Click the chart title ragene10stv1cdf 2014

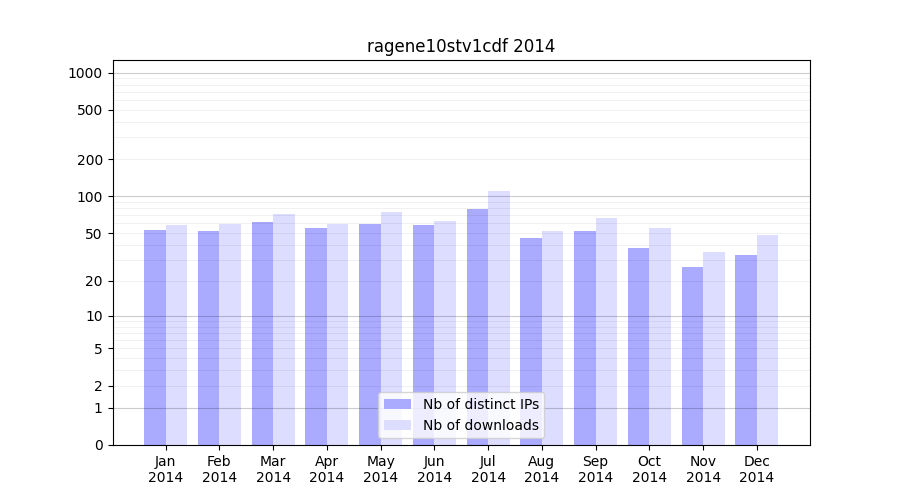(x=460, y=46)
